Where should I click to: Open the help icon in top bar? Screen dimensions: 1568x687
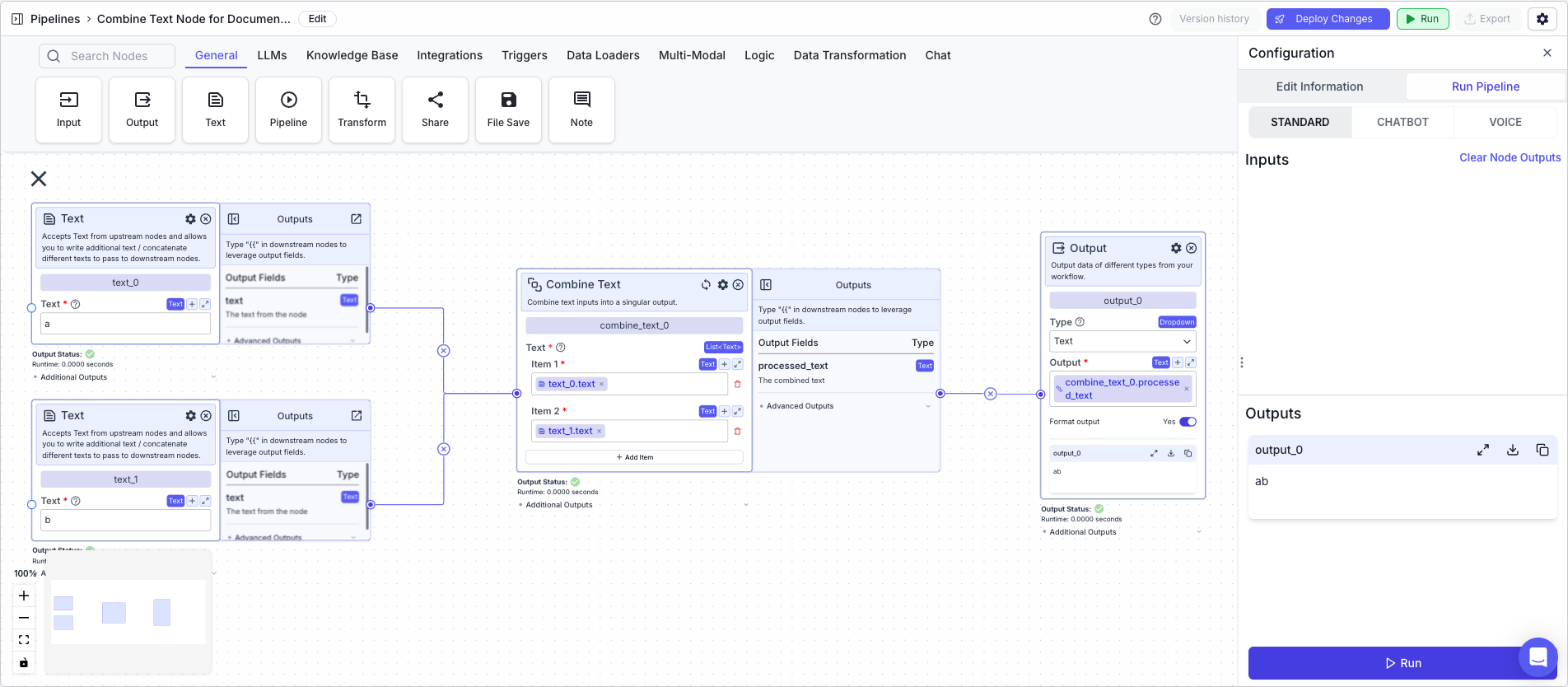(1155, 19)
